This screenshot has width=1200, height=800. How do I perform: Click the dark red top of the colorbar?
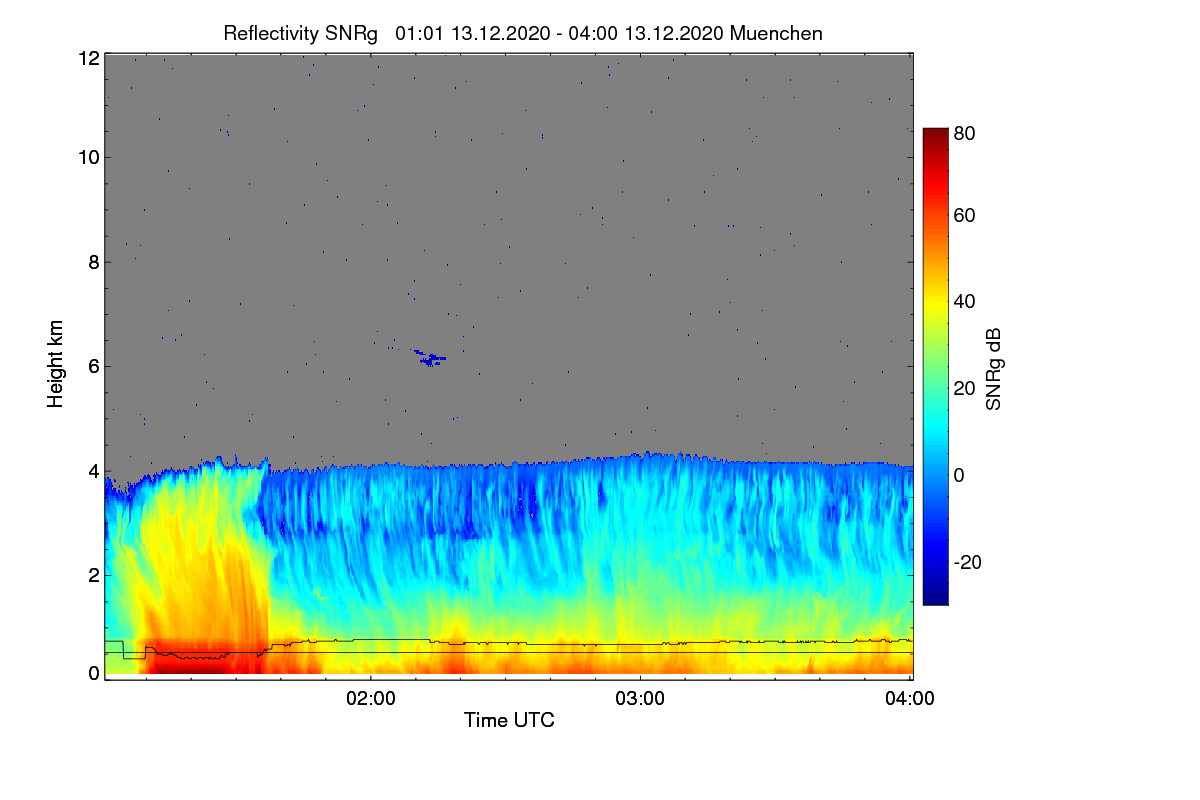934,136
